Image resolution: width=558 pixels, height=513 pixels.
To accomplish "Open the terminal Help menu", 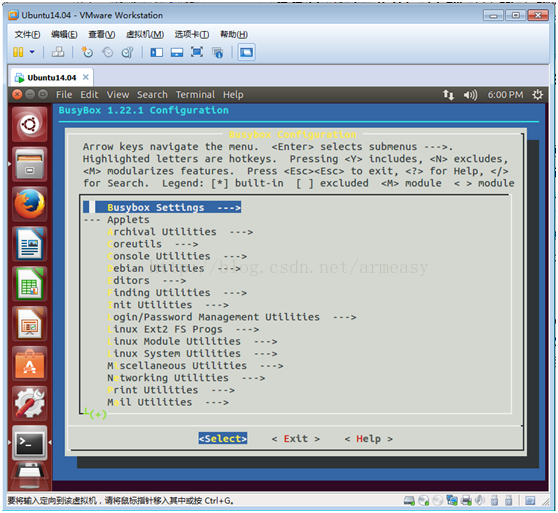I will [x=233, y=95].
